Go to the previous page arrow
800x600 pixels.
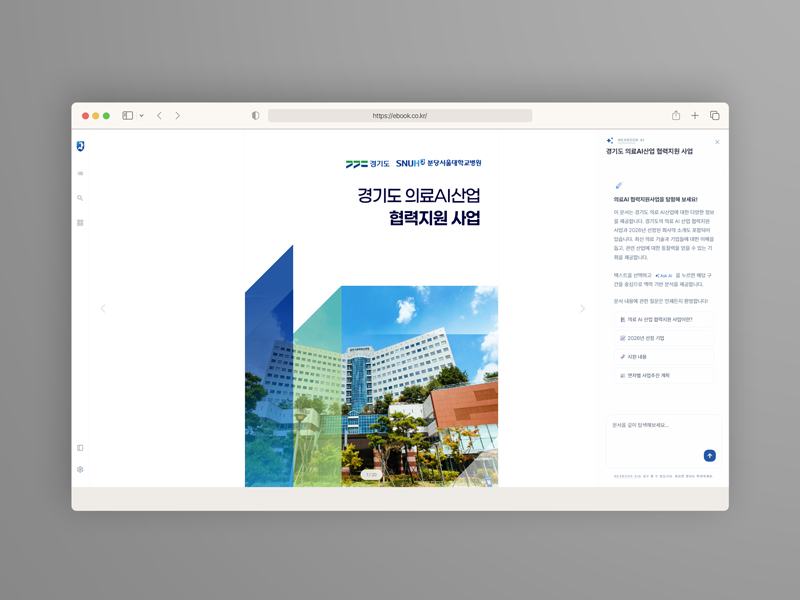(x=103, y=308)
